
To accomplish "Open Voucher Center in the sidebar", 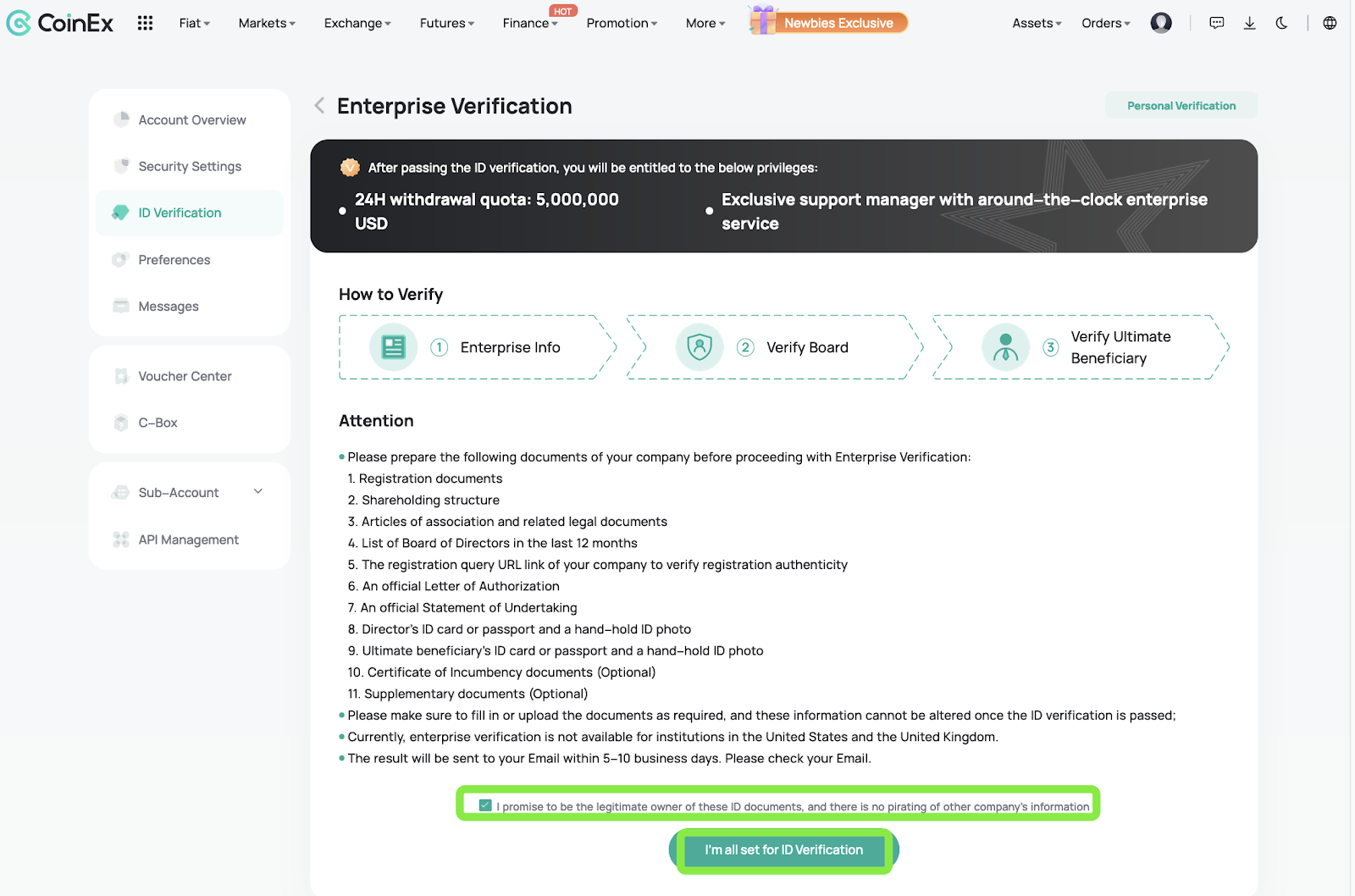I will (x=185, y=376).
